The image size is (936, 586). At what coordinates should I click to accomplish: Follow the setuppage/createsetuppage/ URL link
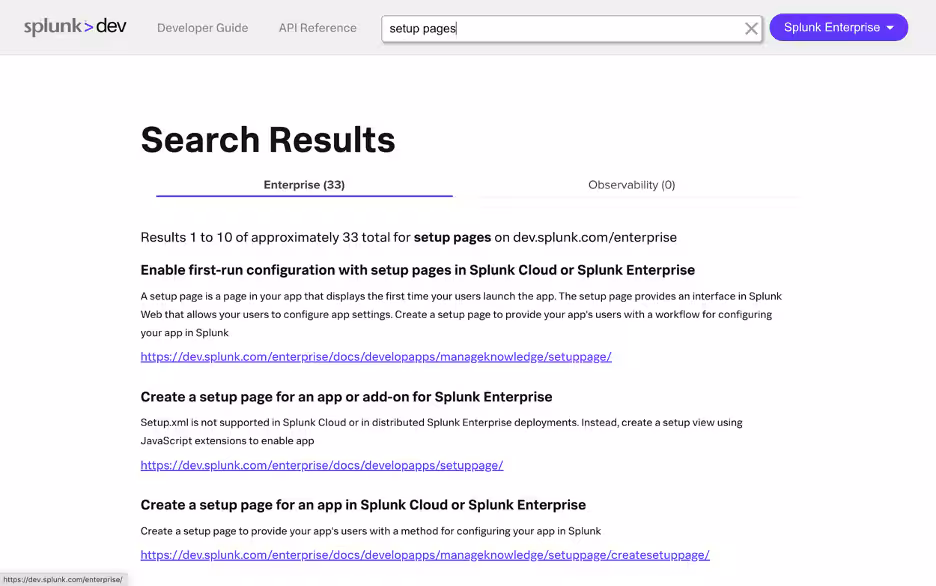click(x=425, y=555)
